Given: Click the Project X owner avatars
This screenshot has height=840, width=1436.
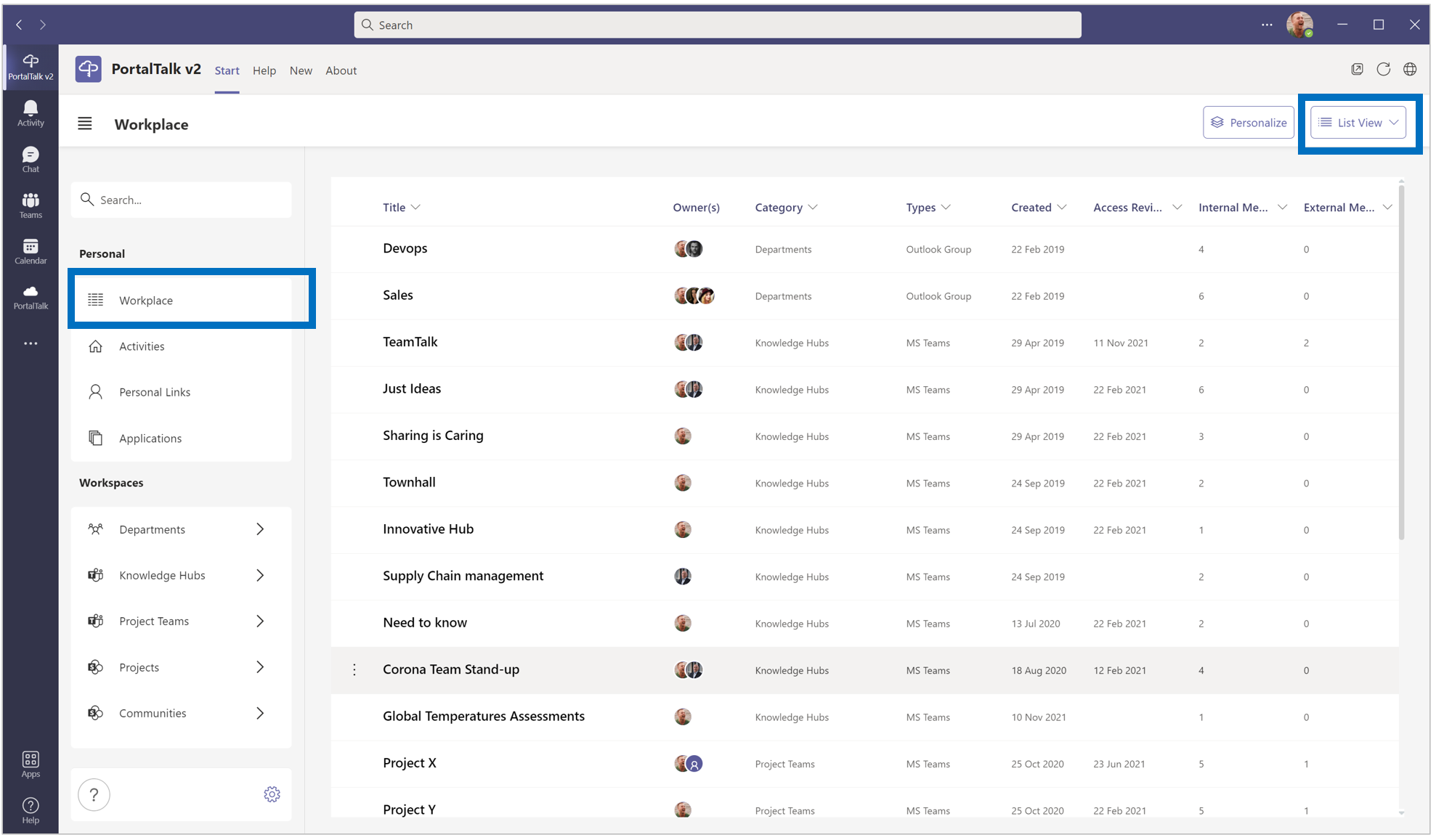Looking at the screenshot, I should tap(689, 764).
